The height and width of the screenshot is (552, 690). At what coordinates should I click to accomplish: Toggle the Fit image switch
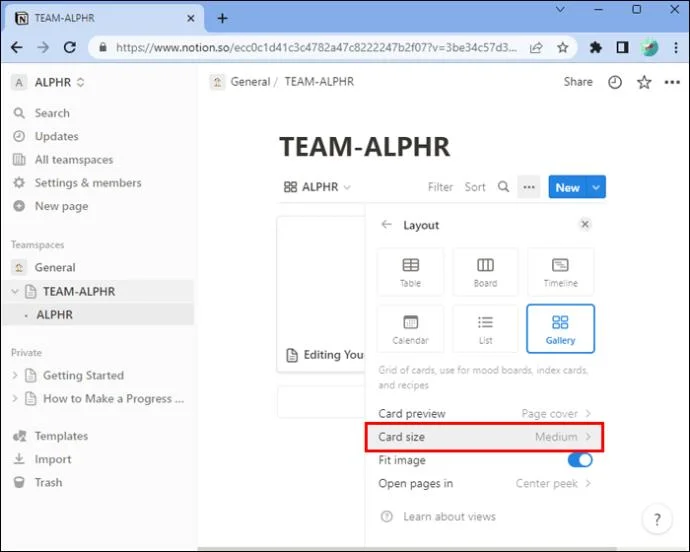[580, 460]
